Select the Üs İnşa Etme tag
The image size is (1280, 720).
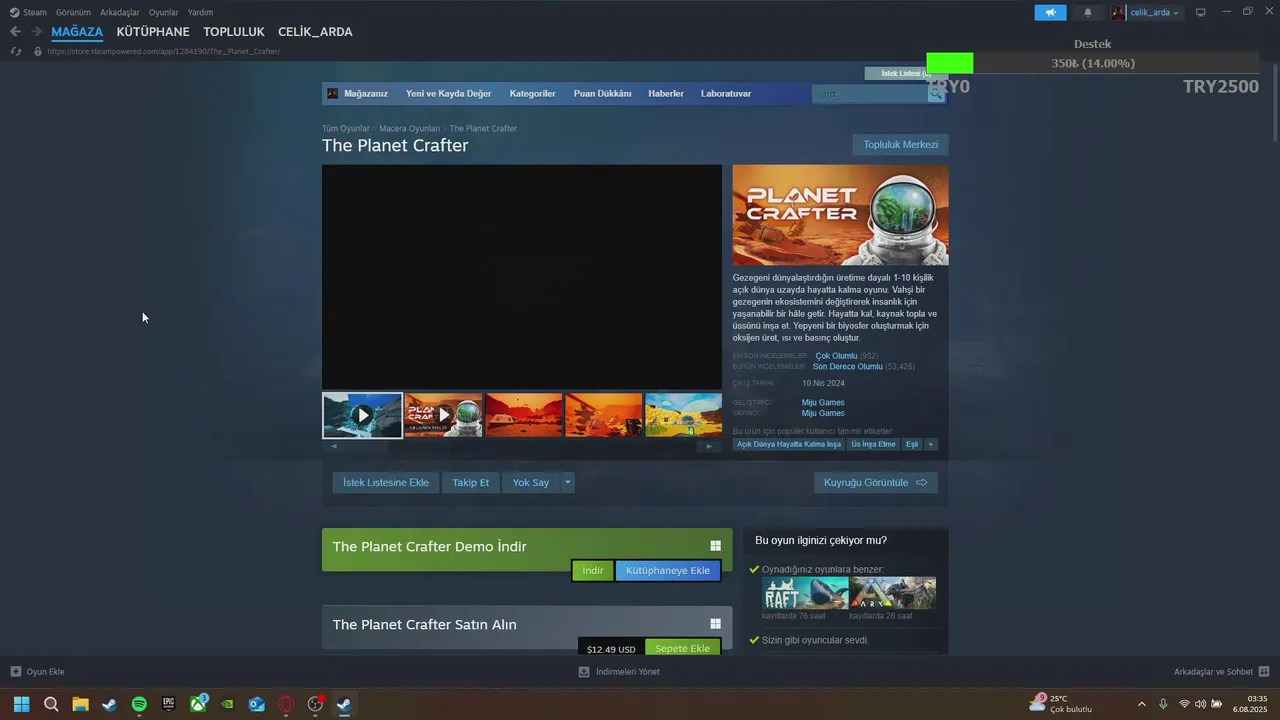pos(873,444)
